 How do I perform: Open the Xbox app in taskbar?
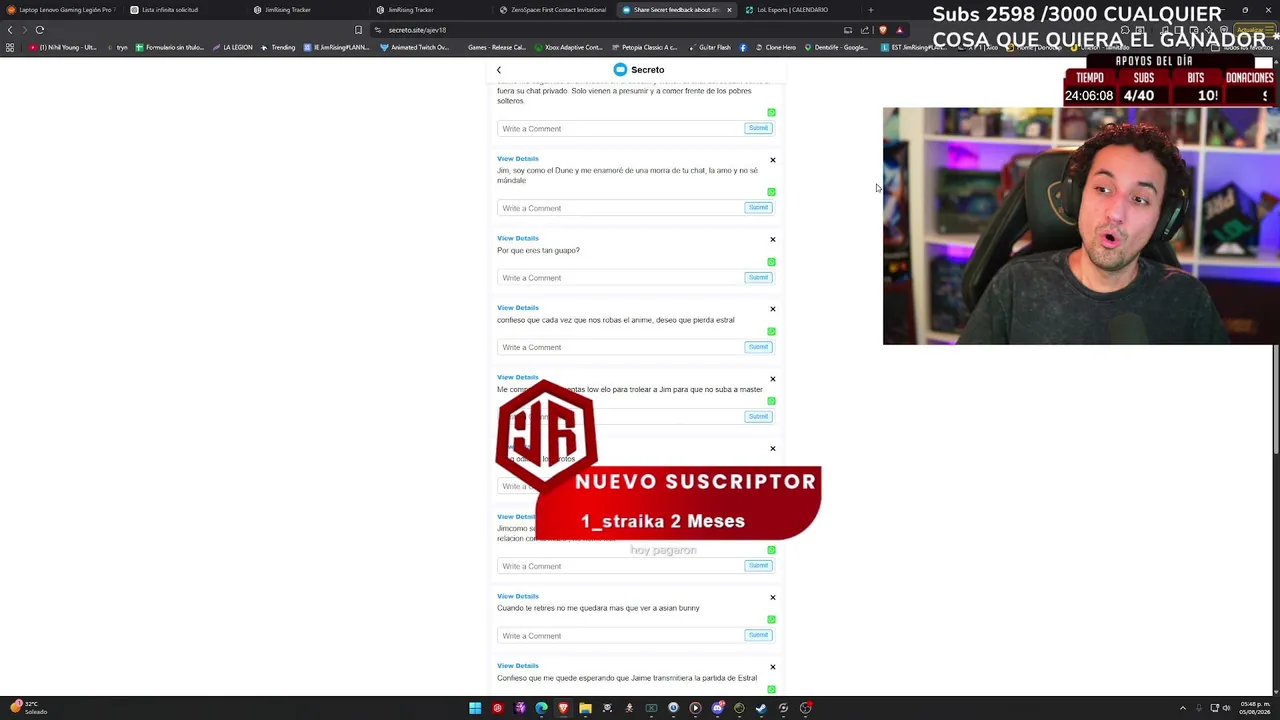pos(651,708)
